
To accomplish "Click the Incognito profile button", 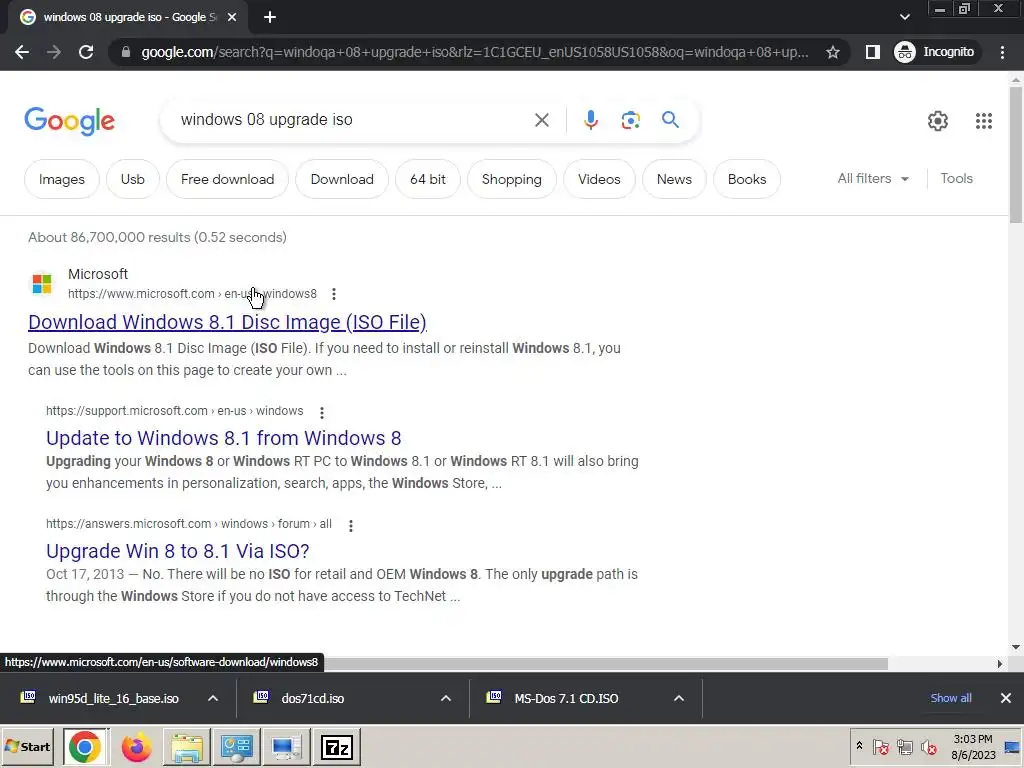I will [x=936, y=52].
